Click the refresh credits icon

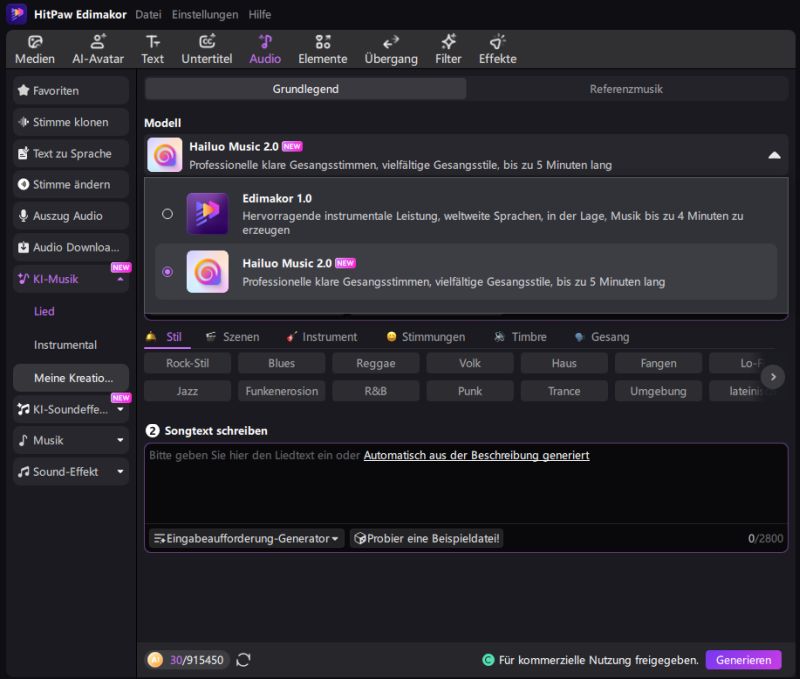click(x=243, y=660)
